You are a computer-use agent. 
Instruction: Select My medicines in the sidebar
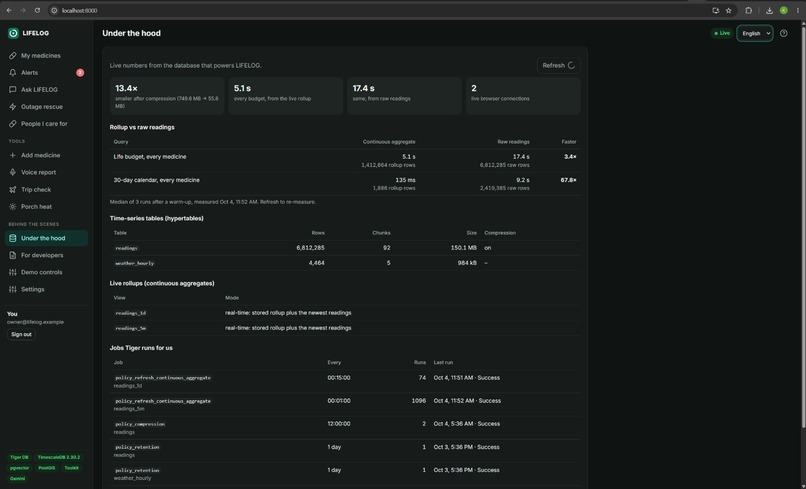[46, 56]
